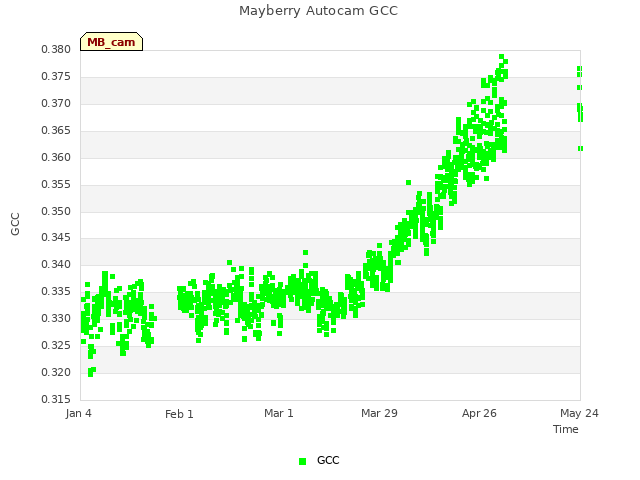Image resolution: width=640 pixels, height=480 pixels.
Task: Click the Jan 4 x-axis label
Action: [78, 413]
